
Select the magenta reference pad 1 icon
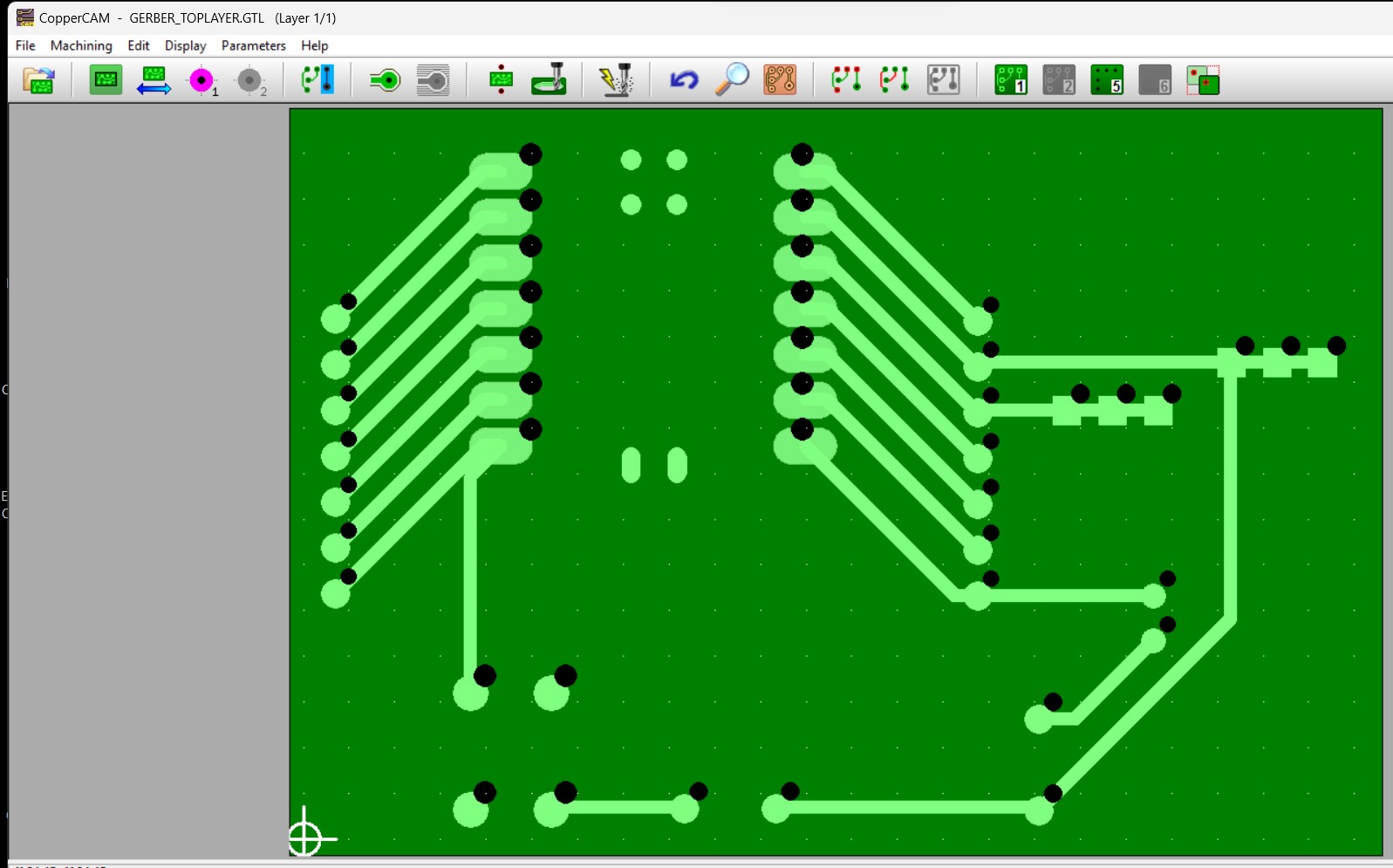tap(202, 80)
